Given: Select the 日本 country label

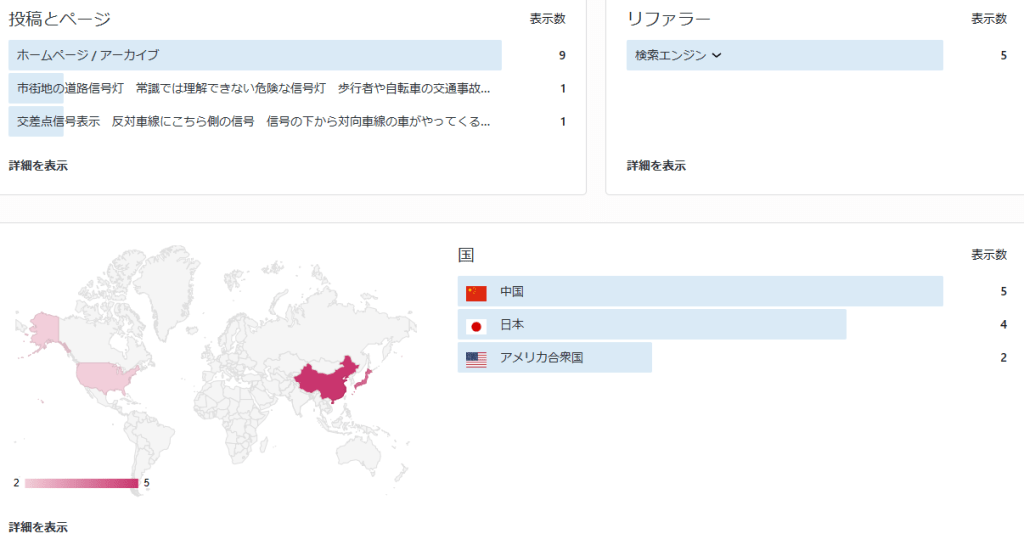Looking at the screenshot, I should coord(512,325).
